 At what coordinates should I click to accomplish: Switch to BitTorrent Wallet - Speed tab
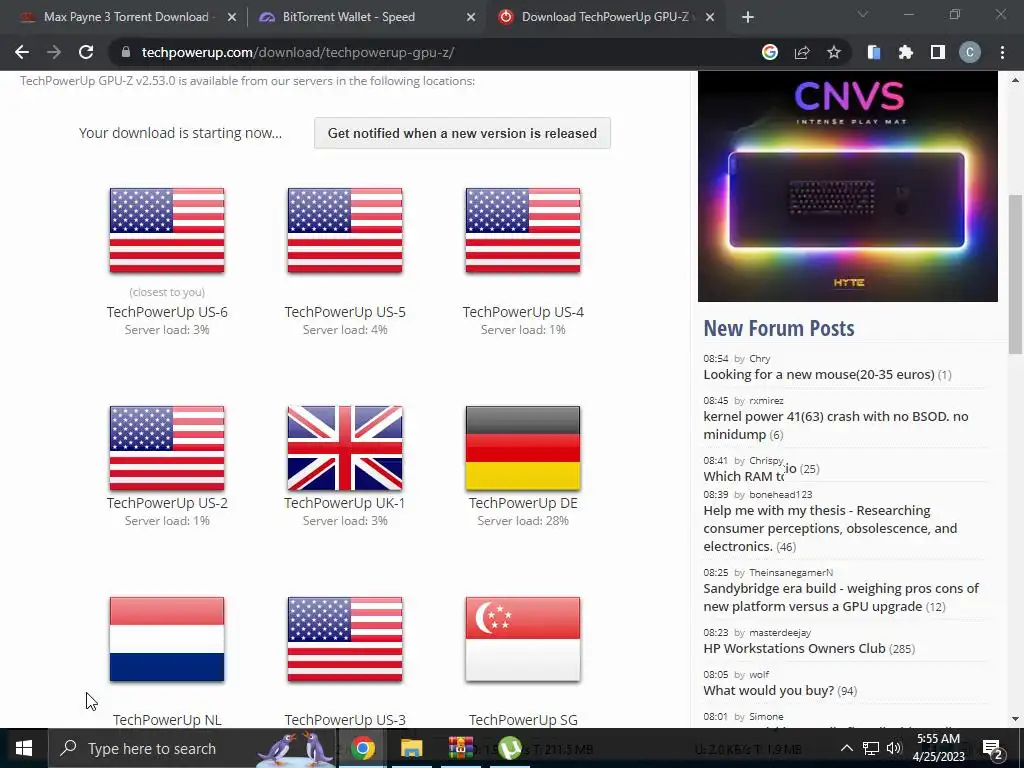click(x=366, y=17)
